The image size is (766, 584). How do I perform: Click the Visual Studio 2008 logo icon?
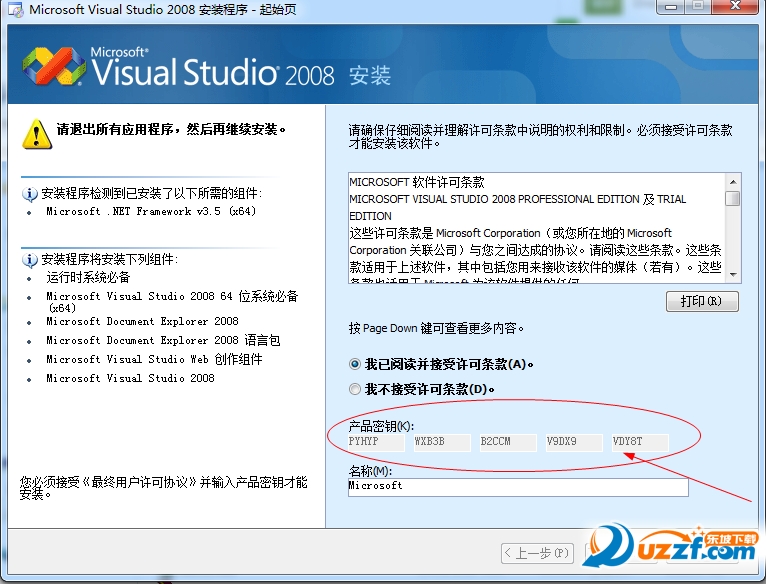[54, 66]
